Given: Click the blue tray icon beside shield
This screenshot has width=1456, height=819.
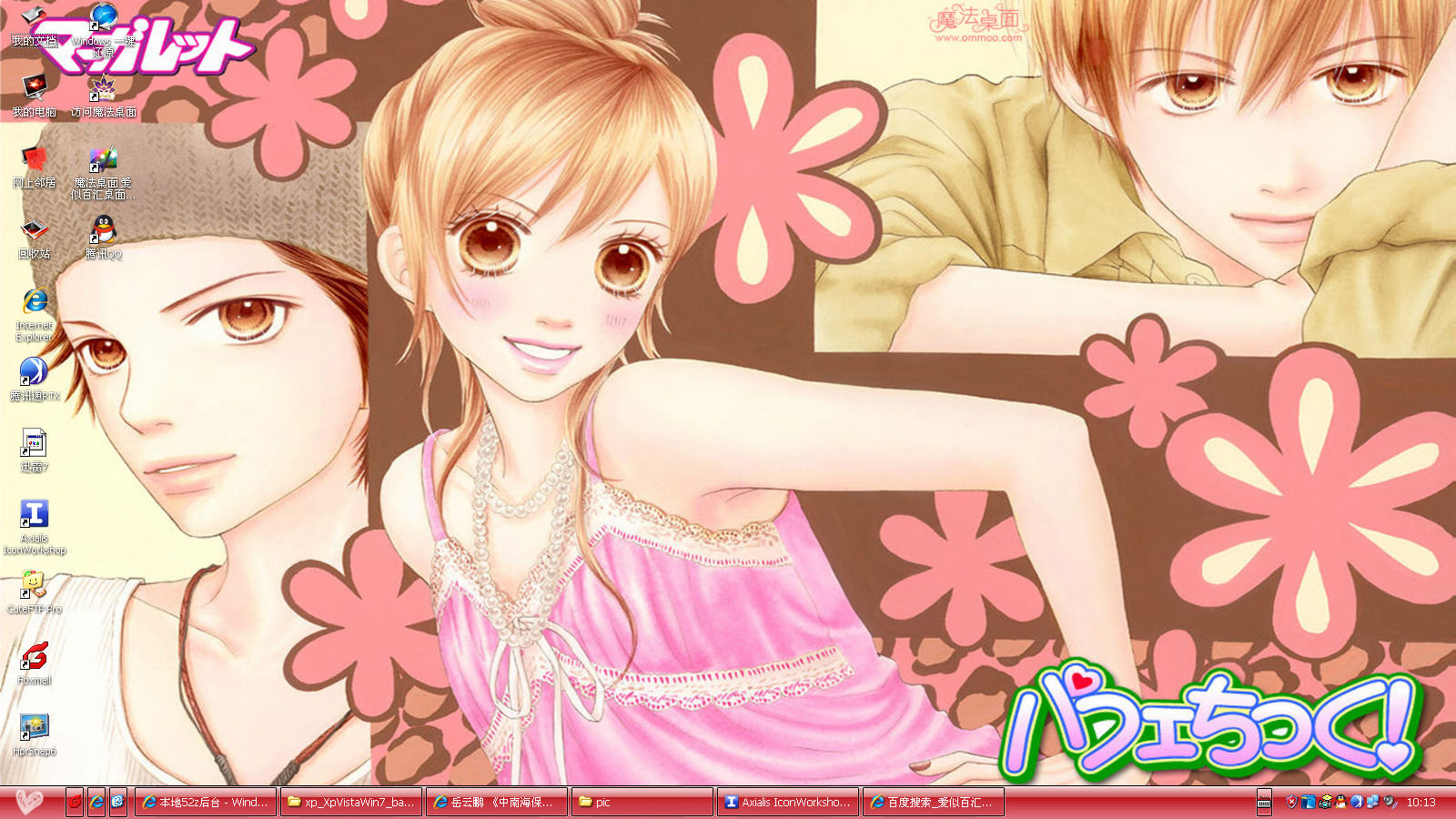Looking at the screenshot, I should 1309,802.
